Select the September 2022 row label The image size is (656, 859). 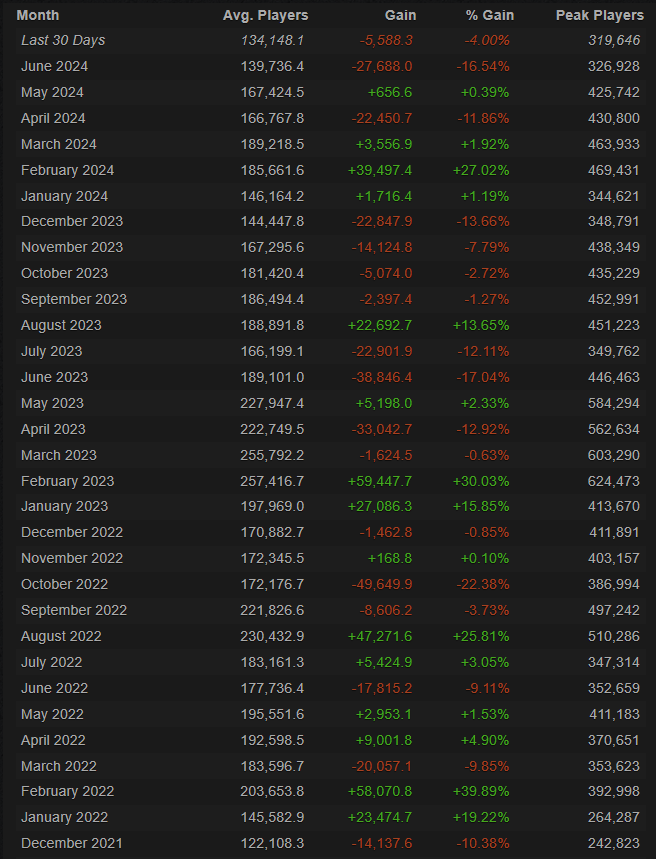point(74,610)
